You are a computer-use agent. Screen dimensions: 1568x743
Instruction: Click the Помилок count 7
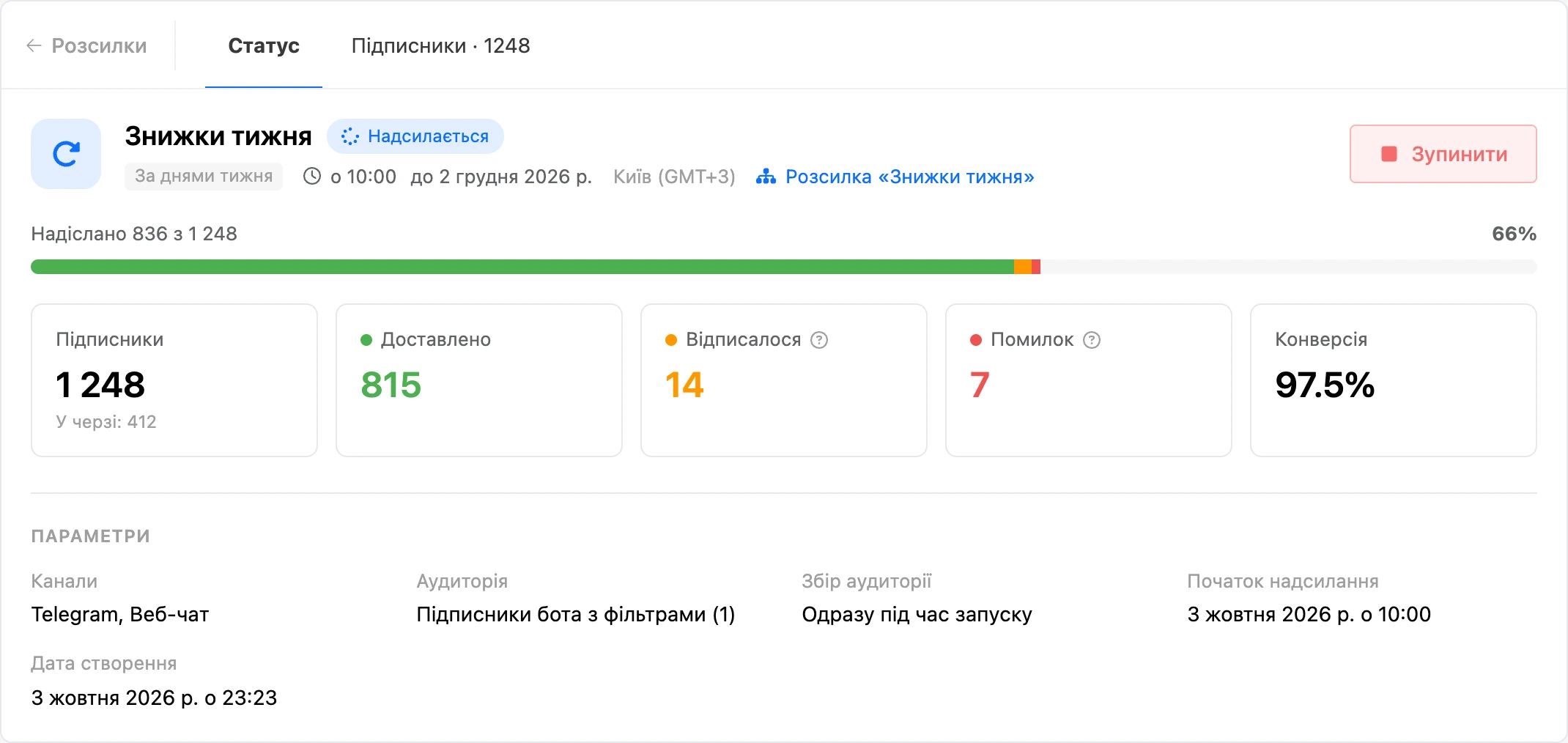[980, 385]
